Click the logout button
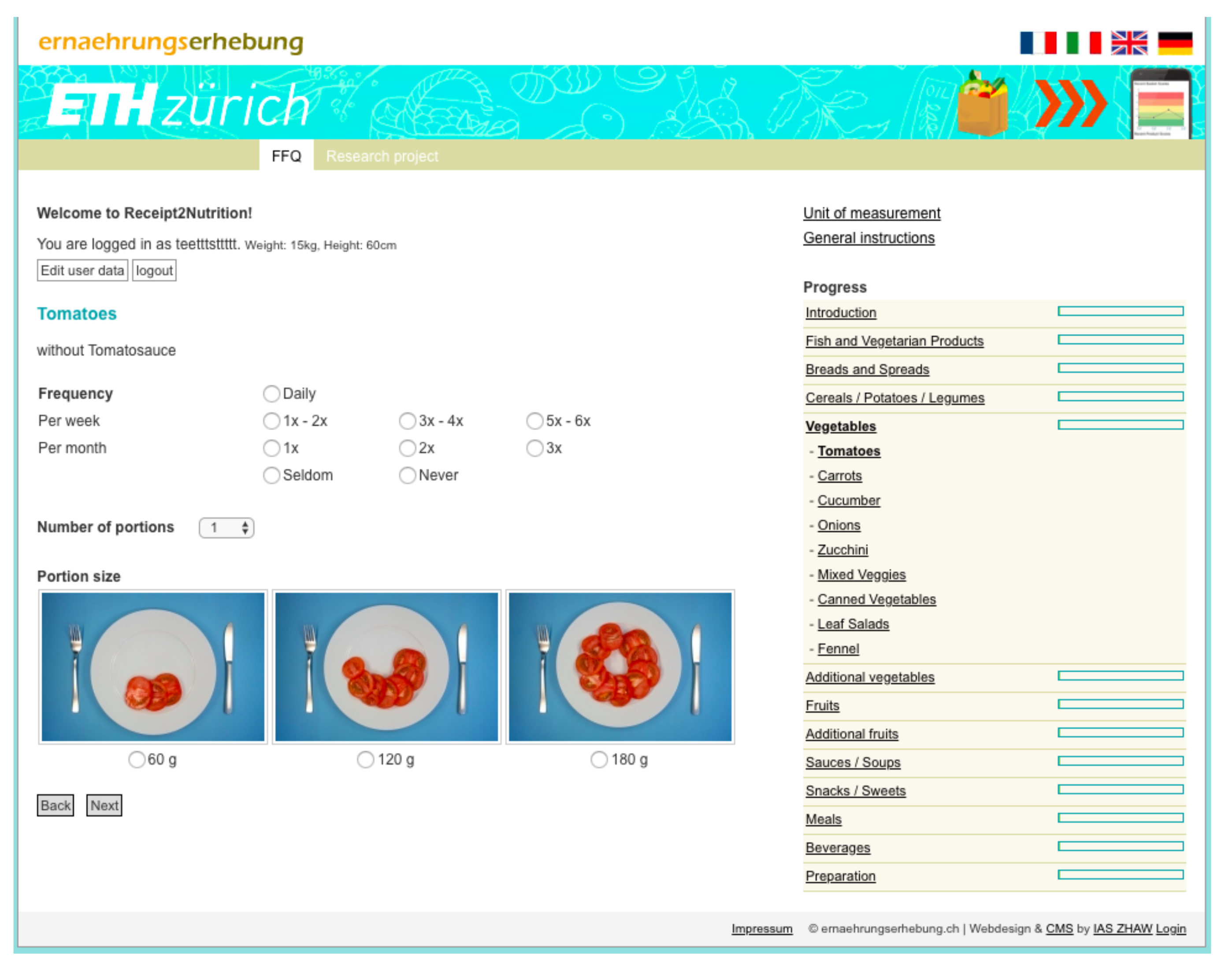 (154, 271)
